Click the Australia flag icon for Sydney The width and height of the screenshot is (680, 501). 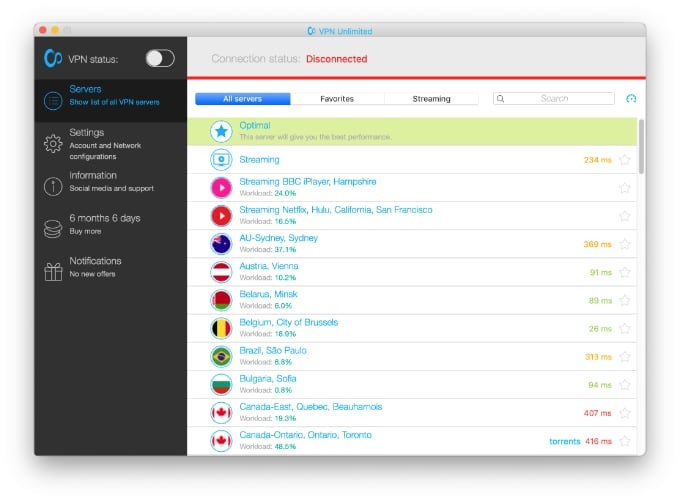point(221,244)
